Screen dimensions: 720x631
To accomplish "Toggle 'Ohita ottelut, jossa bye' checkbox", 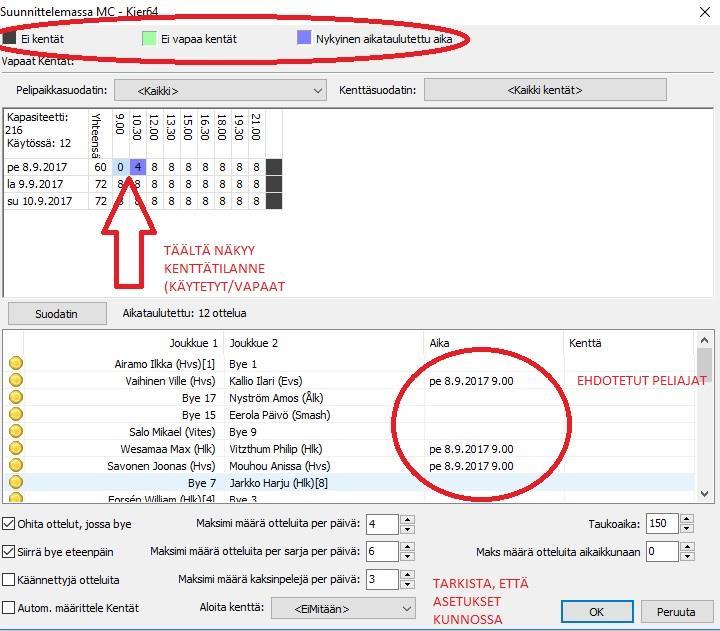I will 9,524.
